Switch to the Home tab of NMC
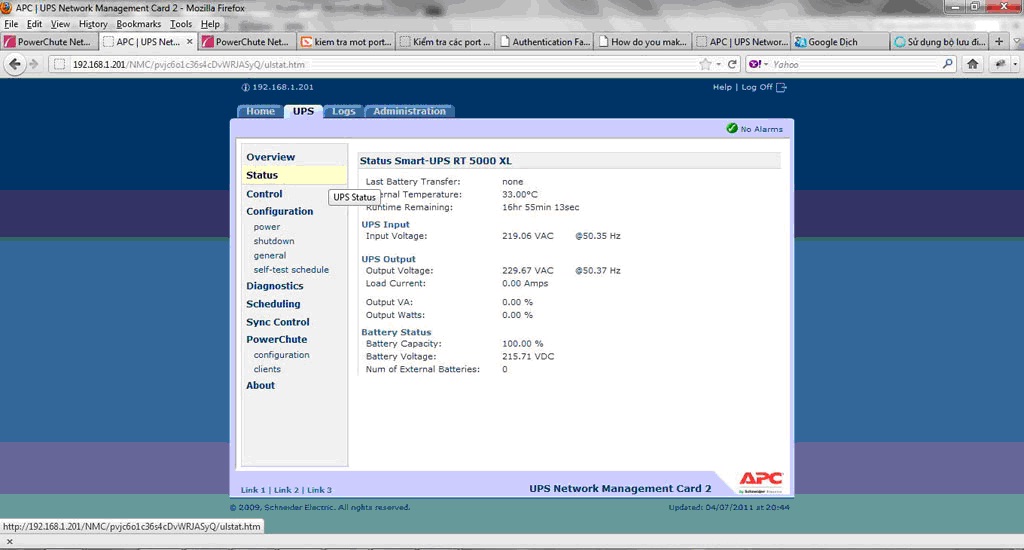The image size is (1024, 550). [261, 111]
